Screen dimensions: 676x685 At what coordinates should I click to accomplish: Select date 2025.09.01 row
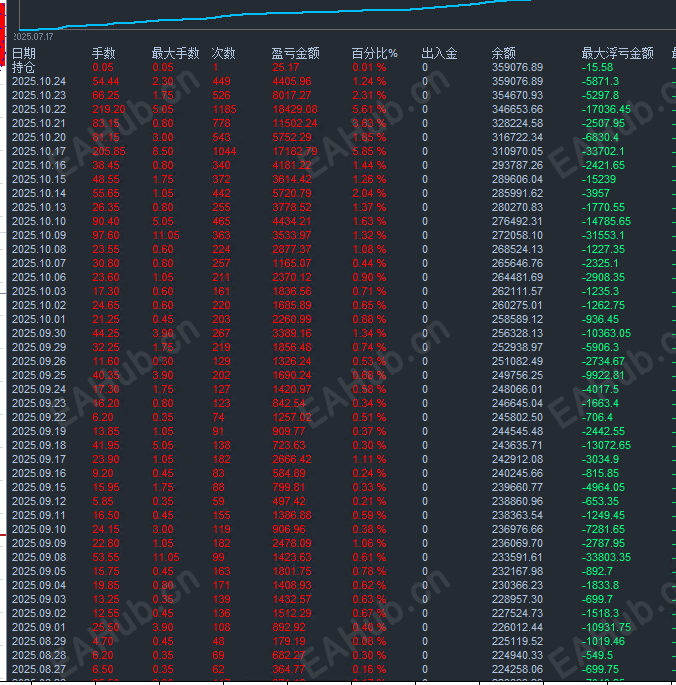39,627
